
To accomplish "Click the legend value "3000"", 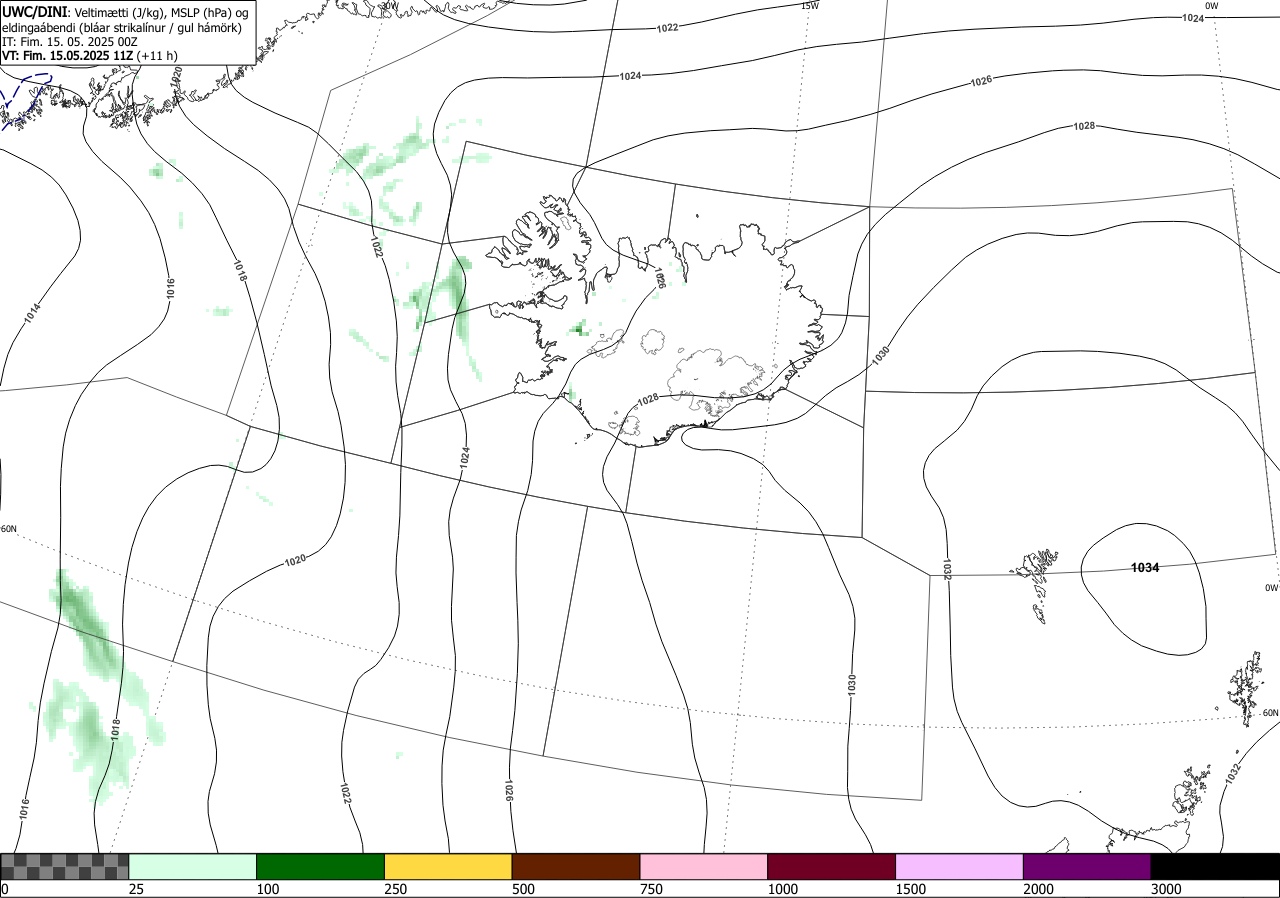I will [x=1166, y=889].
